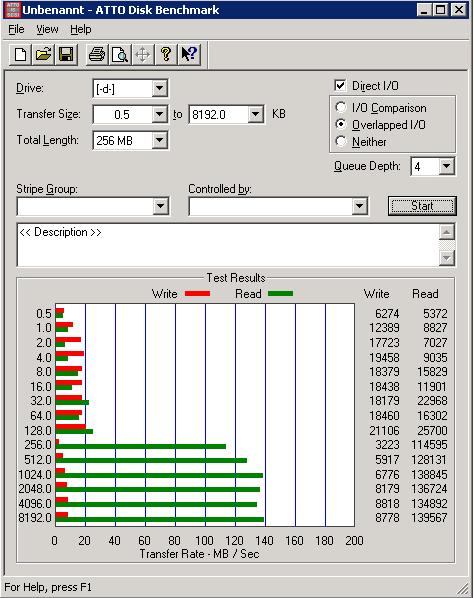The height and width of the screenshot is (598, 474).
Task: Click the description scrollbar up arrow
Action: (447, 232)
